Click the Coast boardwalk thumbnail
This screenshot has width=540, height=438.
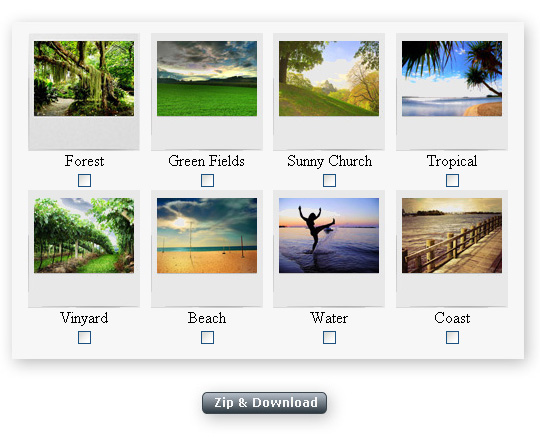[x=452, y=236]
